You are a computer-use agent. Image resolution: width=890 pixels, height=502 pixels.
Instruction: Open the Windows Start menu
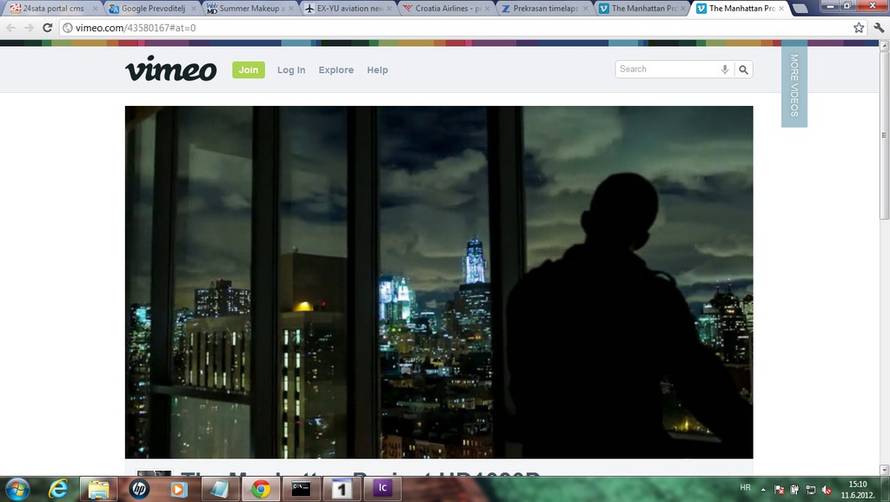(x=17, y=489)
